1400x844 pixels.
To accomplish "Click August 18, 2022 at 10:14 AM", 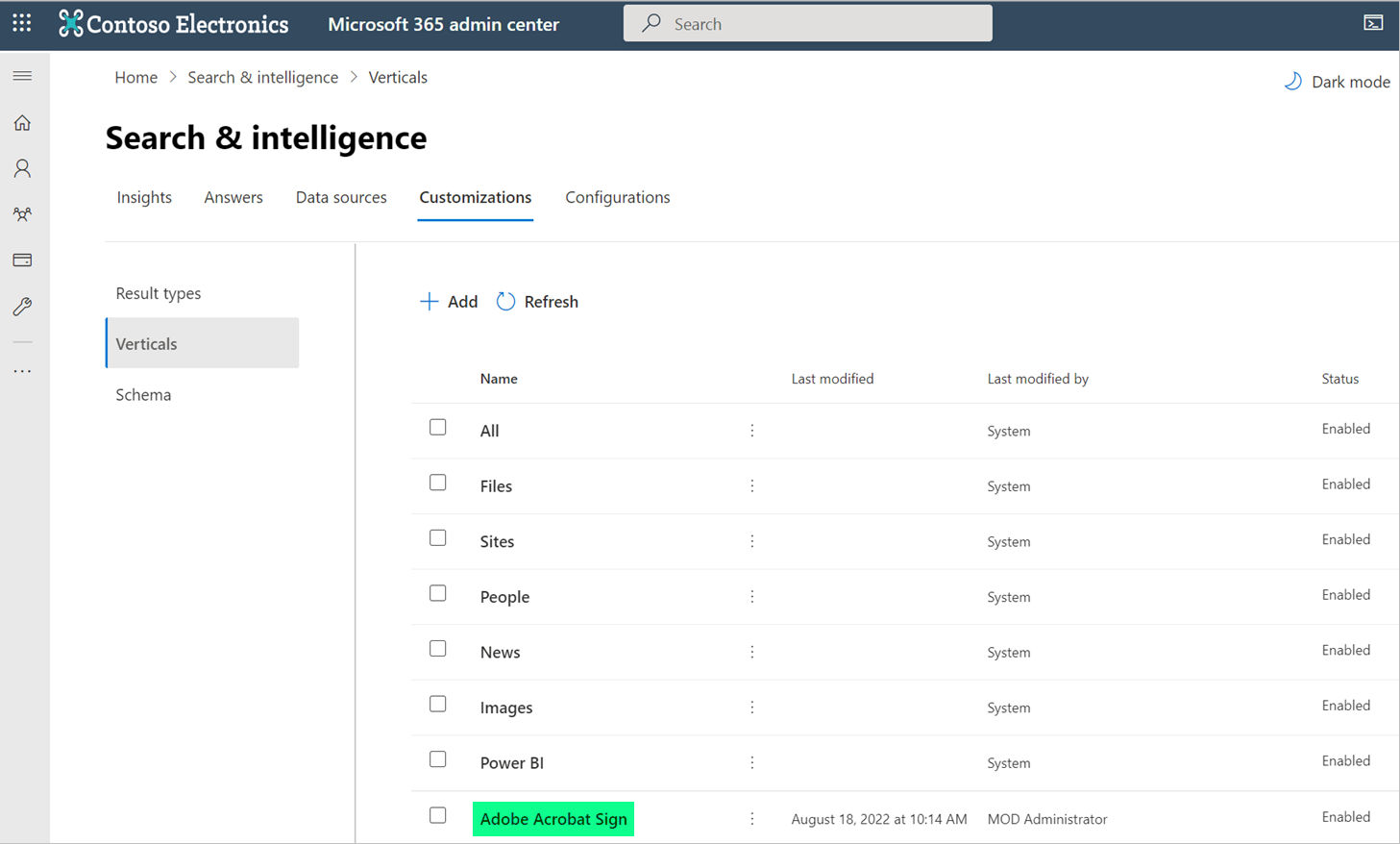I will [x=879, y=819].
